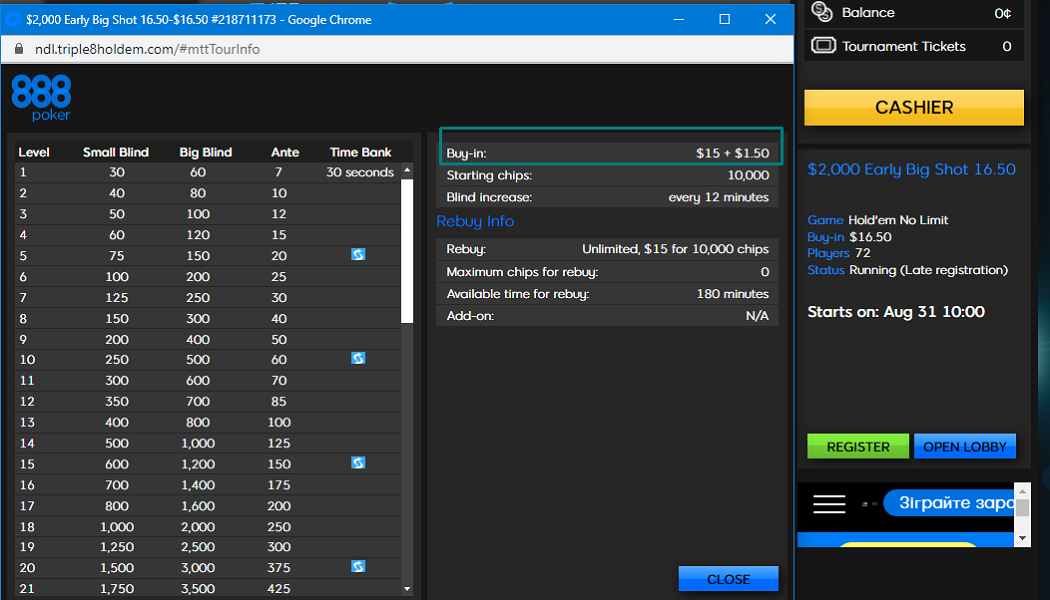Click the Tournament Tickets icon

[823, 46]
